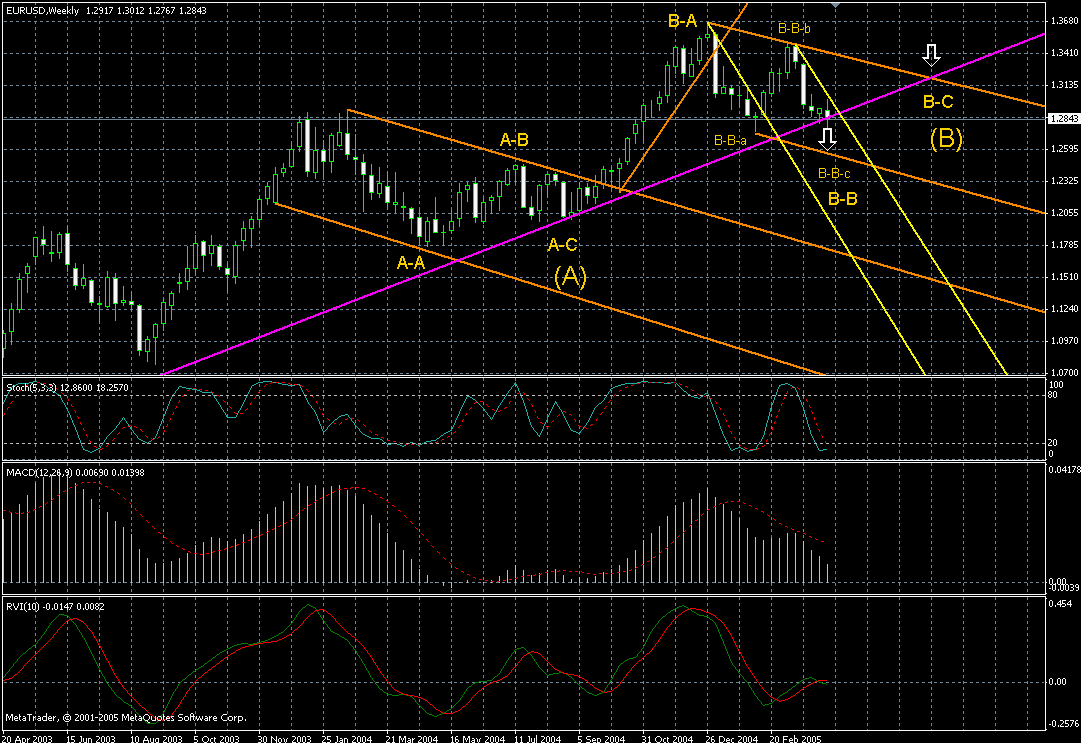The image size is (1081, 743).
Task: Select the white down arrow above the B-C label
Action: click(931, 55)
